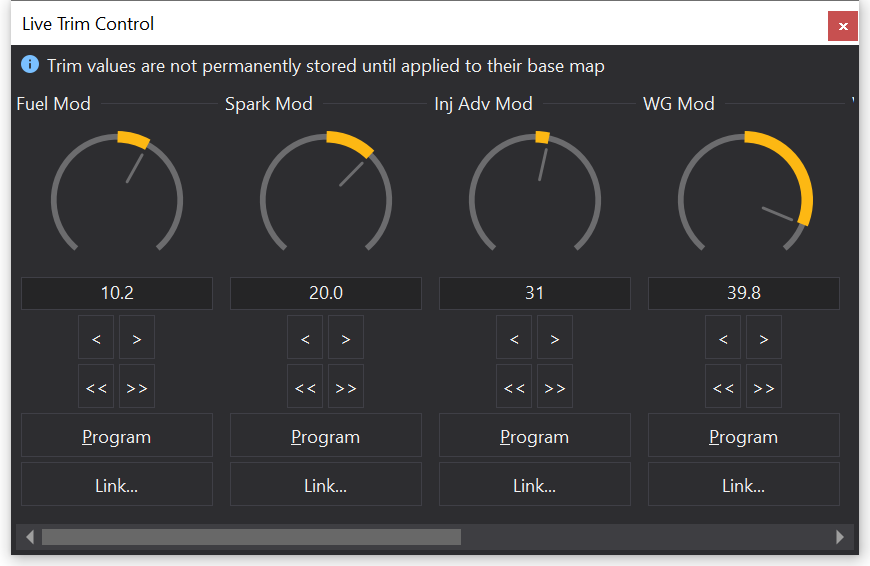Viewport: 870px width, 566px height.
Task: Click WG Mod small increment arrow
Action: pyautogui.click(x=764, y=339)
